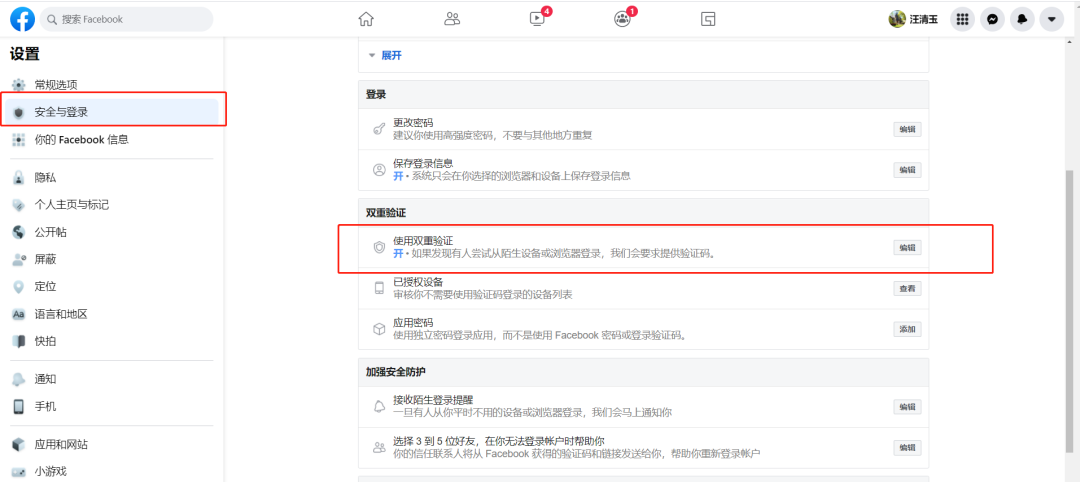This screenshot has width=1080, height=482.
Task: Click 编辑 button for 更改密码
Action: [907, 129]
